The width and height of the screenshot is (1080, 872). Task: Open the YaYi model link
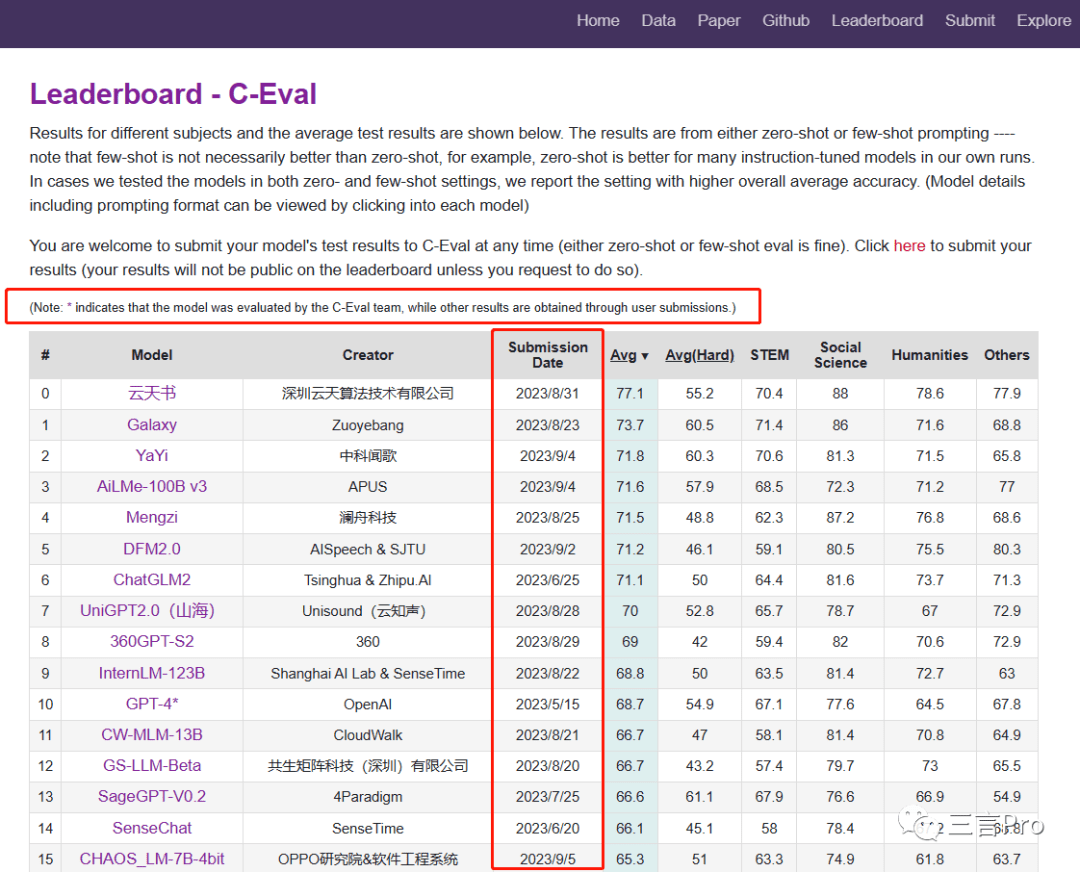click(x=152, y=456)
